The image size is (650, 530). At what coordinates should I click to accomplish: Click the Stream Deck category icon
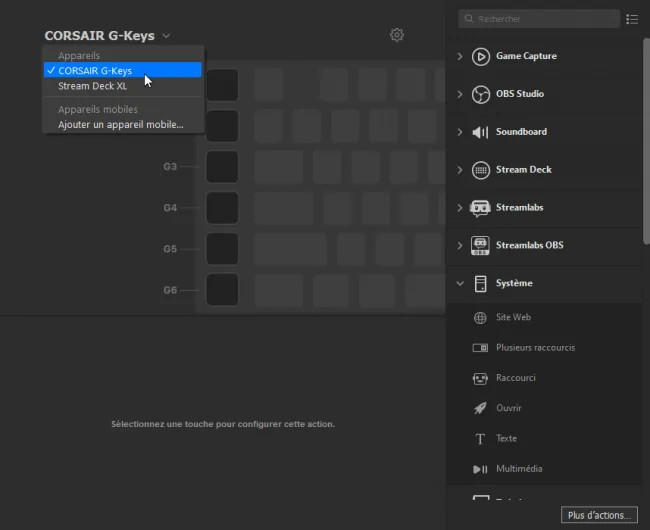pos(480,170)
